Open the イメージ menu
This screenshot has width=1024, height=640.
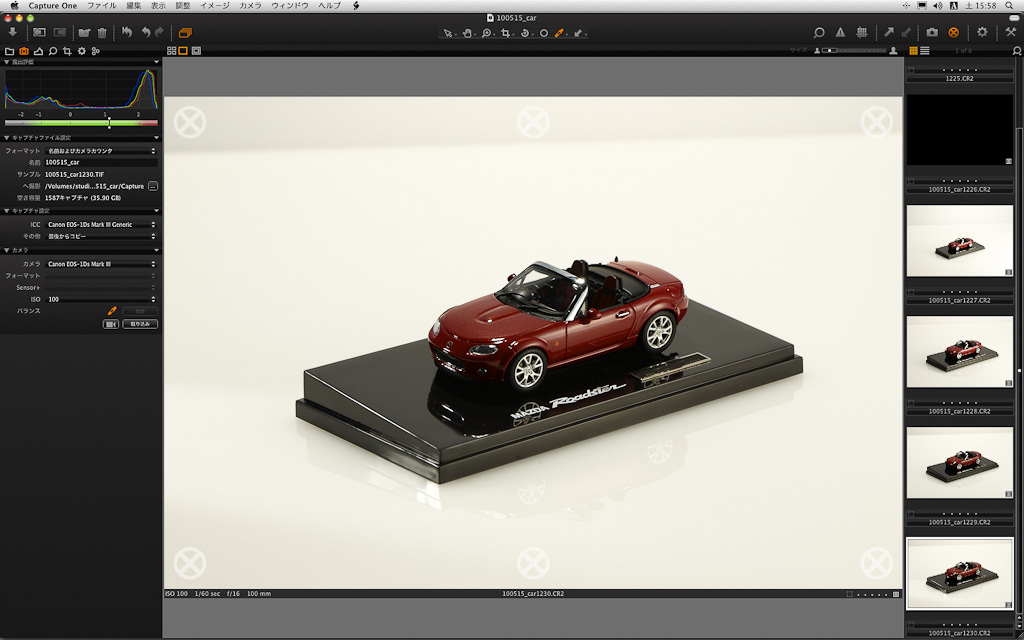[214, 6]
